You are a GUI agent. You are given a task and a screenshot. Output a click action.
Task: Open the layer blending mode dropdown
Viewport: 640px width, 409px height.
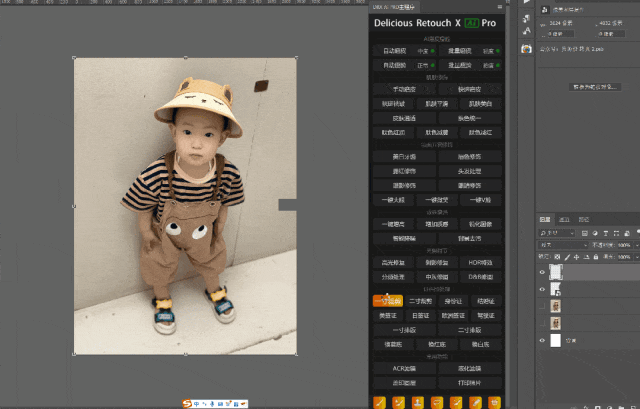pos(563,245)
